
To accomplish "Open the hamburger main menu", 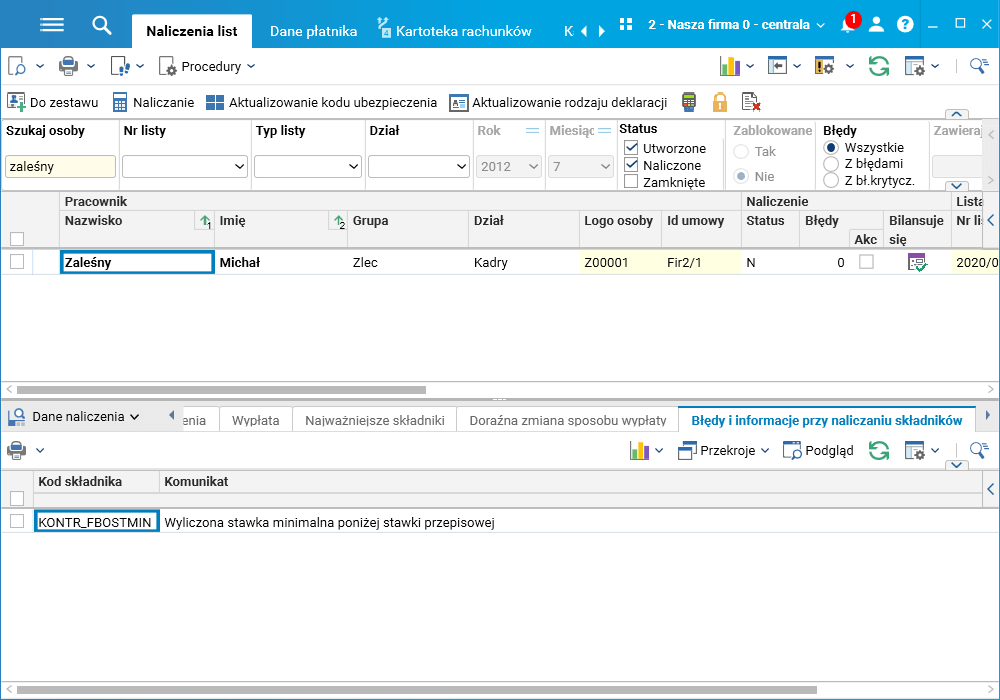I will pyautogui.click(x=52, y=25).
